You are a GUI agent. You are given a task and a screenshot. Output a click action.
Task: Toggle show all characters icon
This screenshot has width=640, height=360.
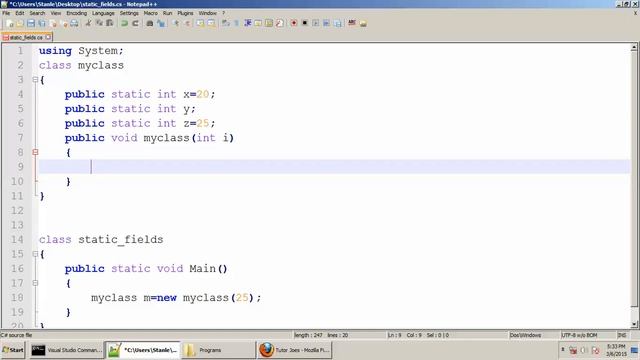point(236,23)
